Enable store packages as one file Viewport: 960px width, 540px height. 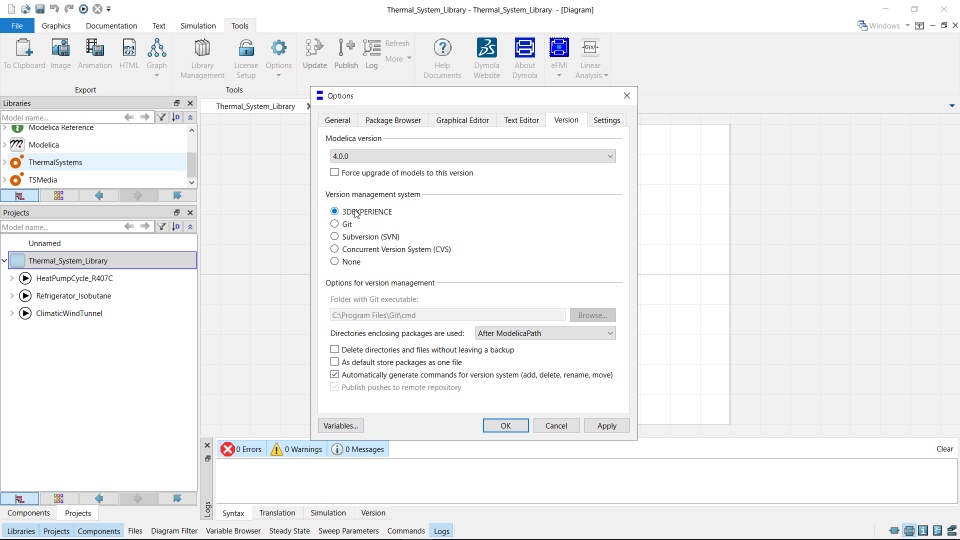pos(334,362)
